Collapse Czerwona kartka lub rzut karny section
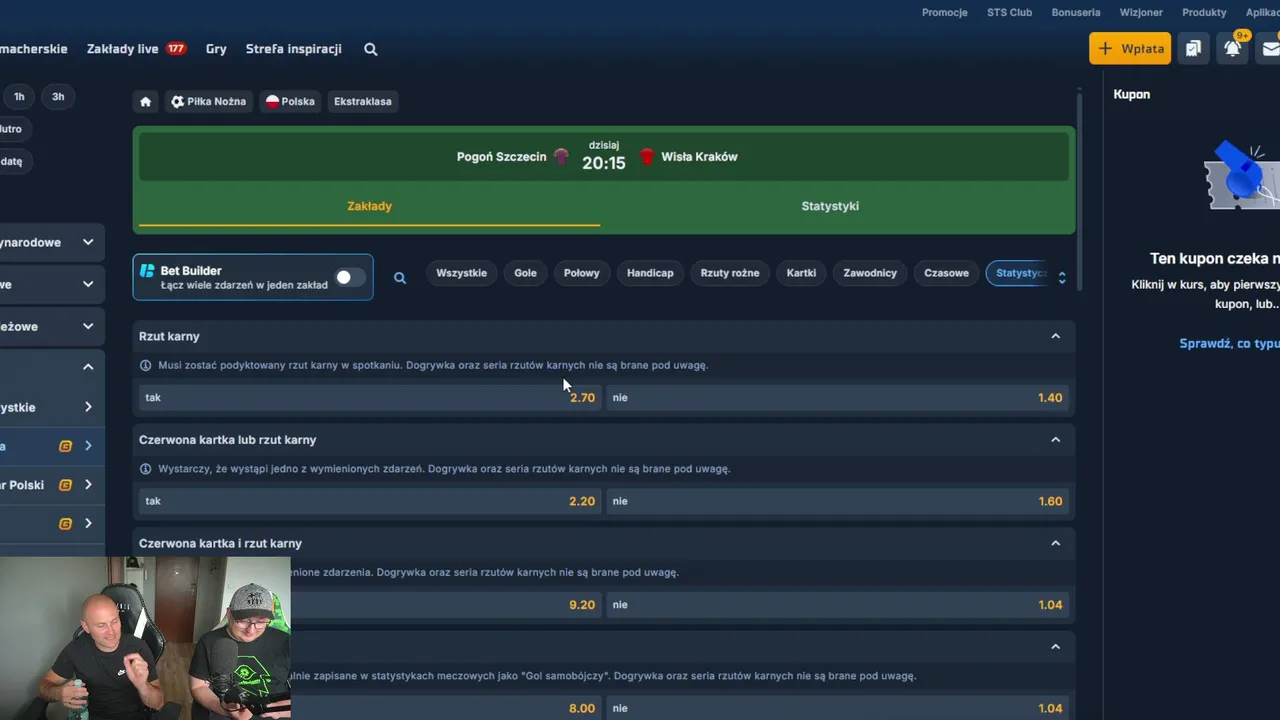The image size is (1280, 720). [1055, 440]
